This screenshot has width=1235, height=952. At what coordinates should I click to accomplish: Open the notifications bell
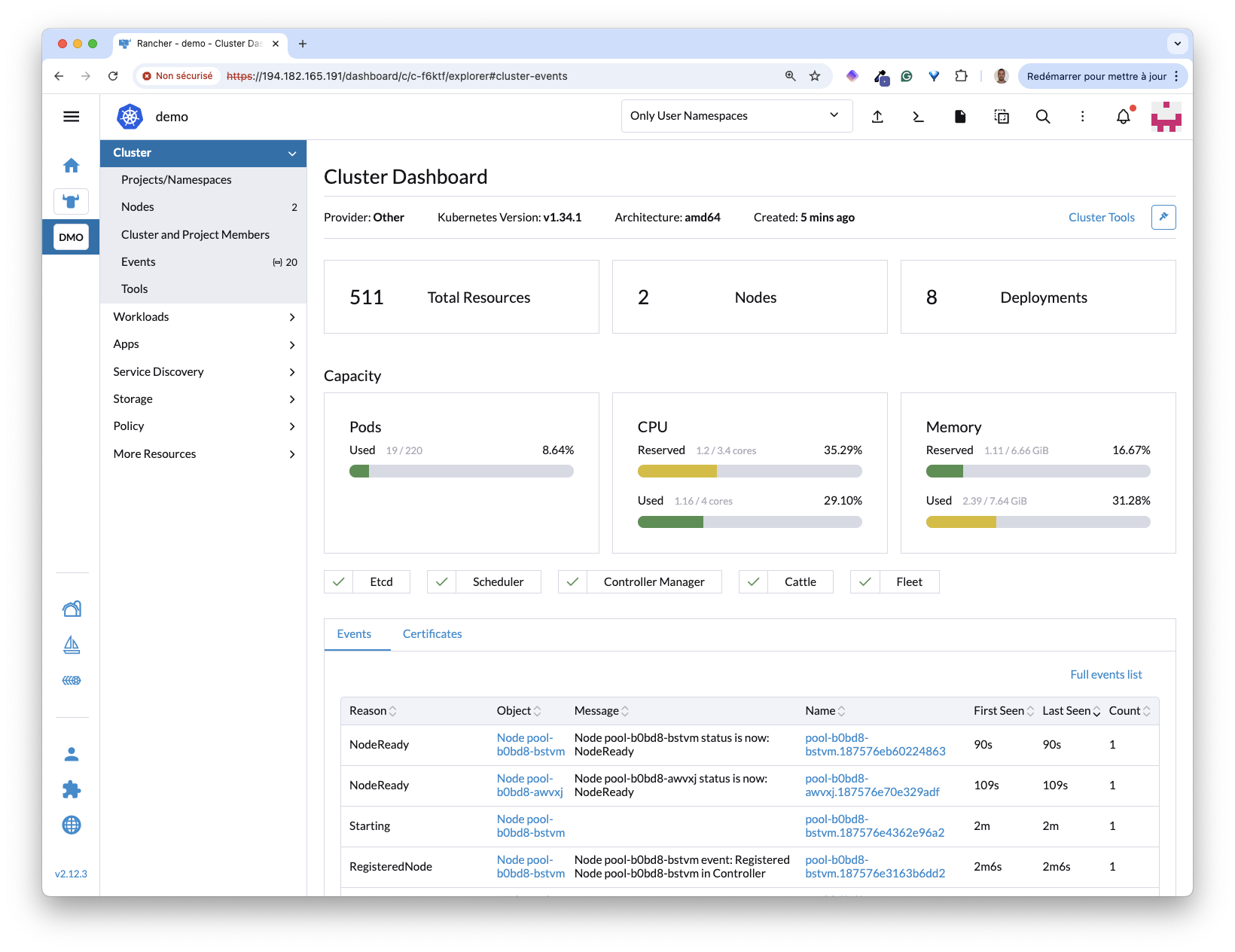1123,117
